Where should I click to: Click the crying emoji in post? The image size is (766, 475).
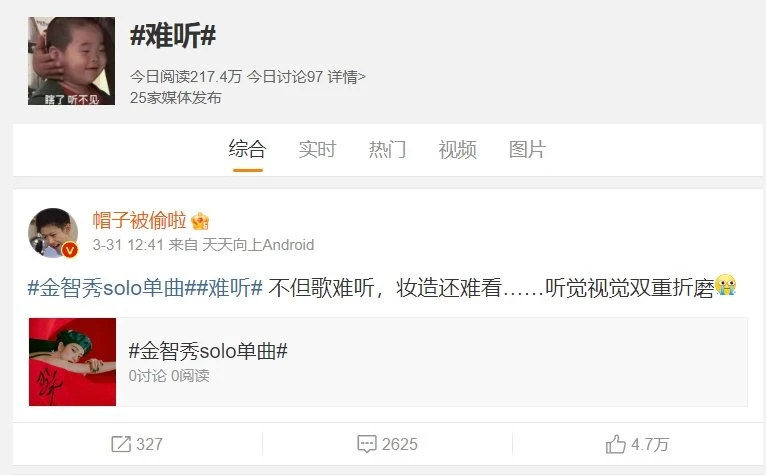(726, 285)
